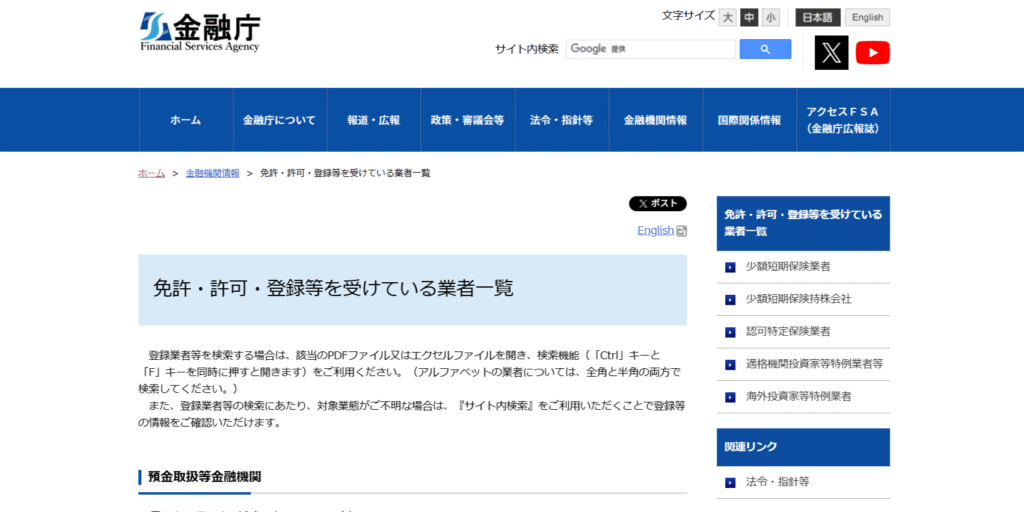Viewport: 1024px width, 512px height.
Task: Set text size to 小 (small)
Action: 770,17
